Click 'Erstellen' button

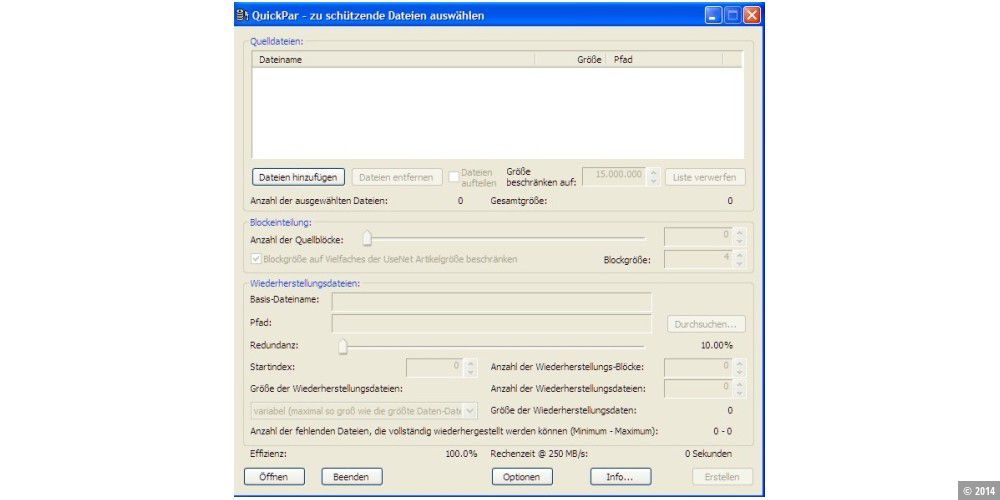click(x=723, y=476)
